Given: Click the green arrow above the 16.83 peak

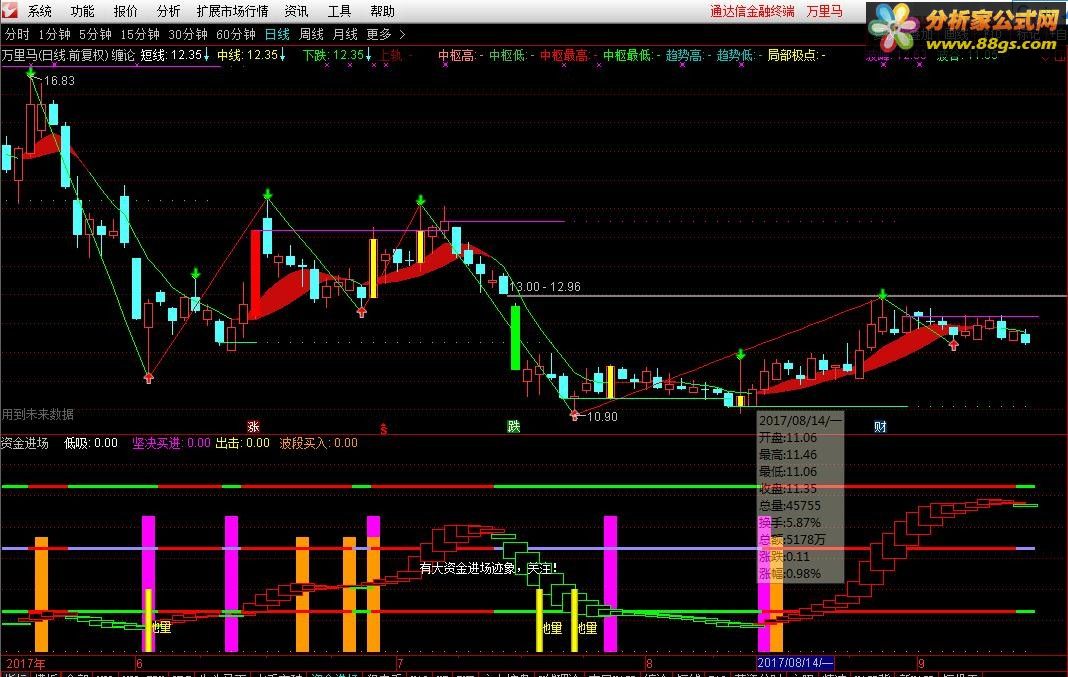Looking at the screenshot, I should coord(31,72).
